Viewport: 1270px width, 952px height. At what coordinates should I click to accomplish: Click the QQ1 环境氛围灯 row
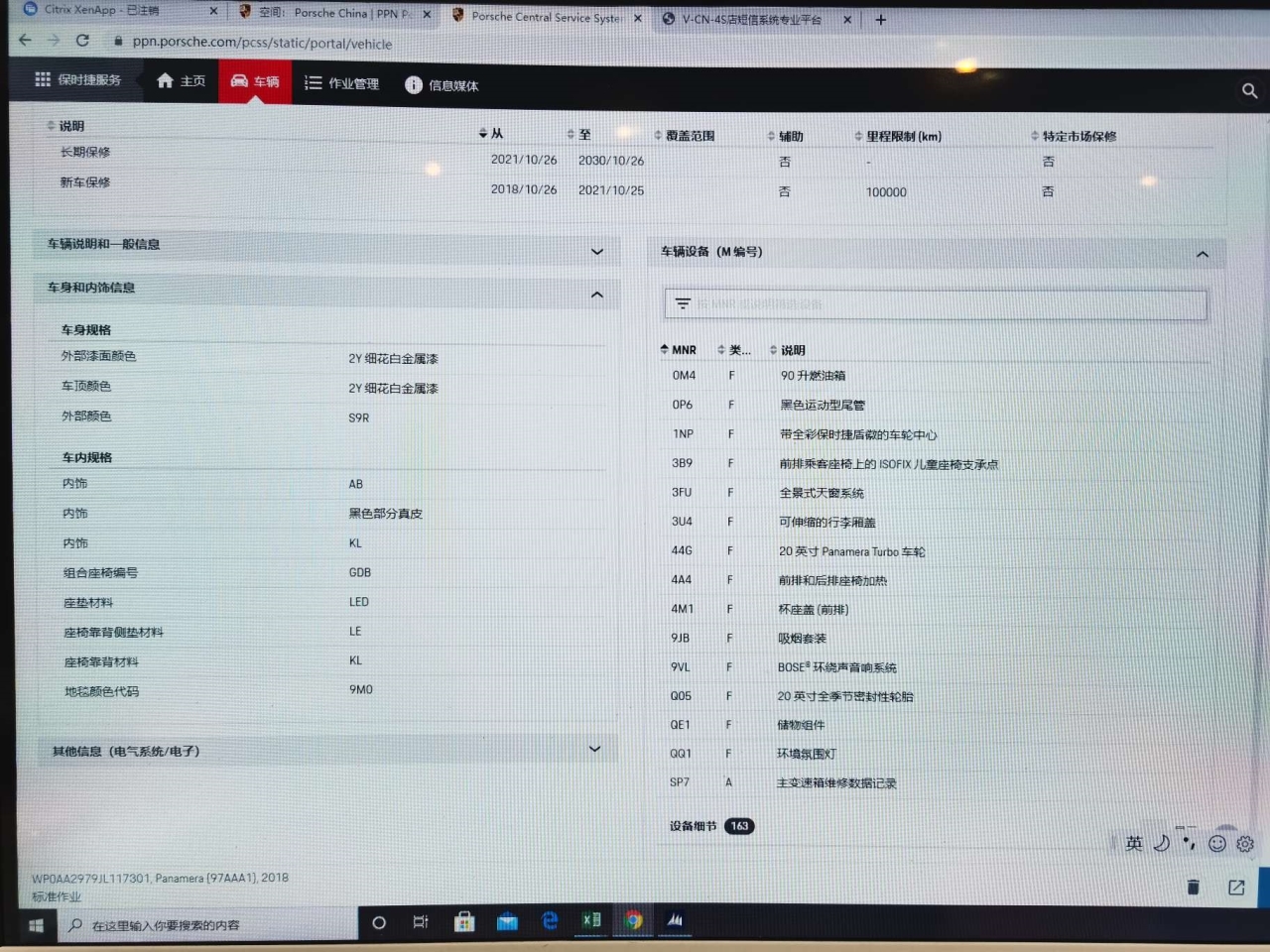(x=933, y=754)
